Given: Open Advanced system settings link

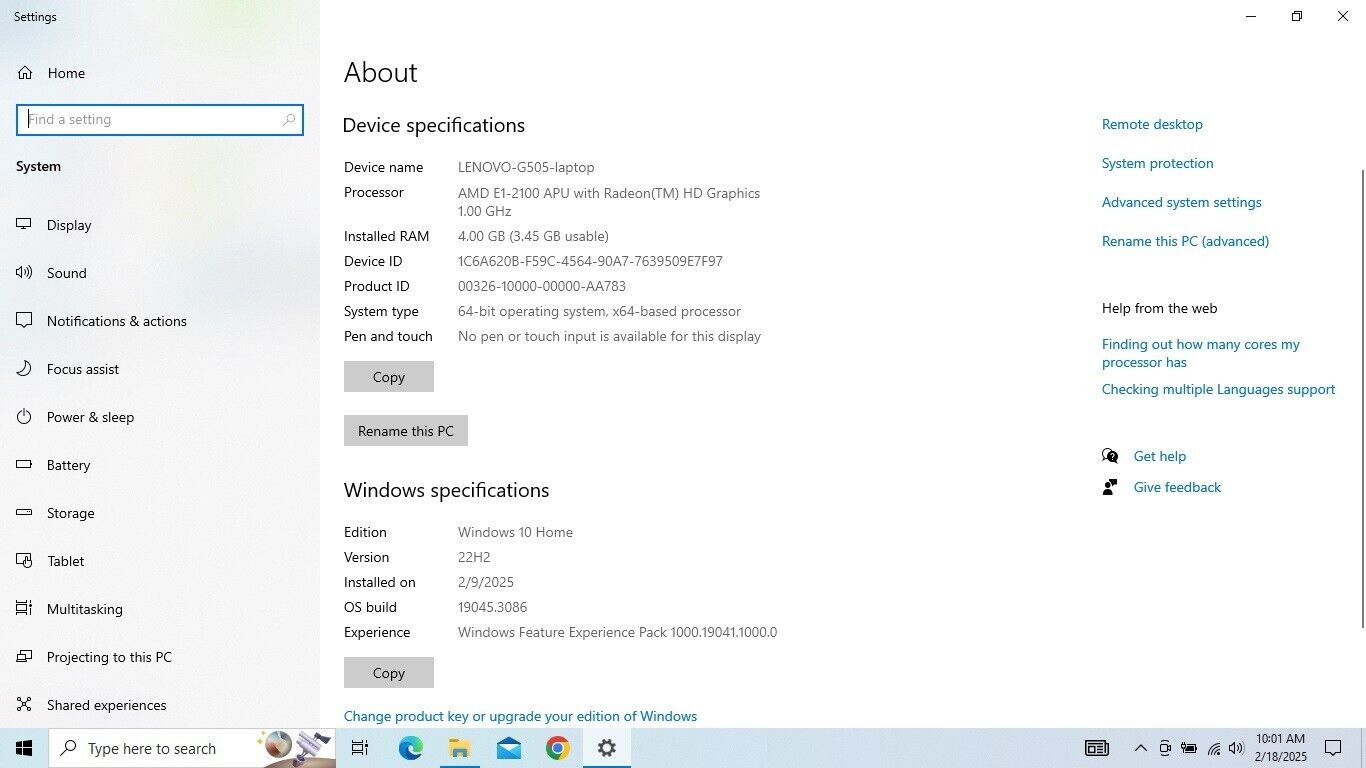Looking at the screenshot, I should coord(1181,202).
